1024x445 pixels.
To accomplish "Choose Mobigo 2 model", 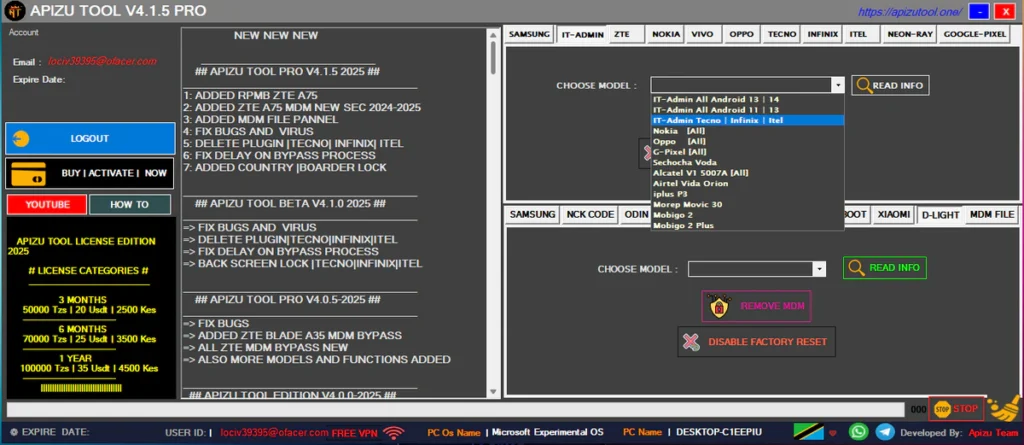I will pos(747,215).
